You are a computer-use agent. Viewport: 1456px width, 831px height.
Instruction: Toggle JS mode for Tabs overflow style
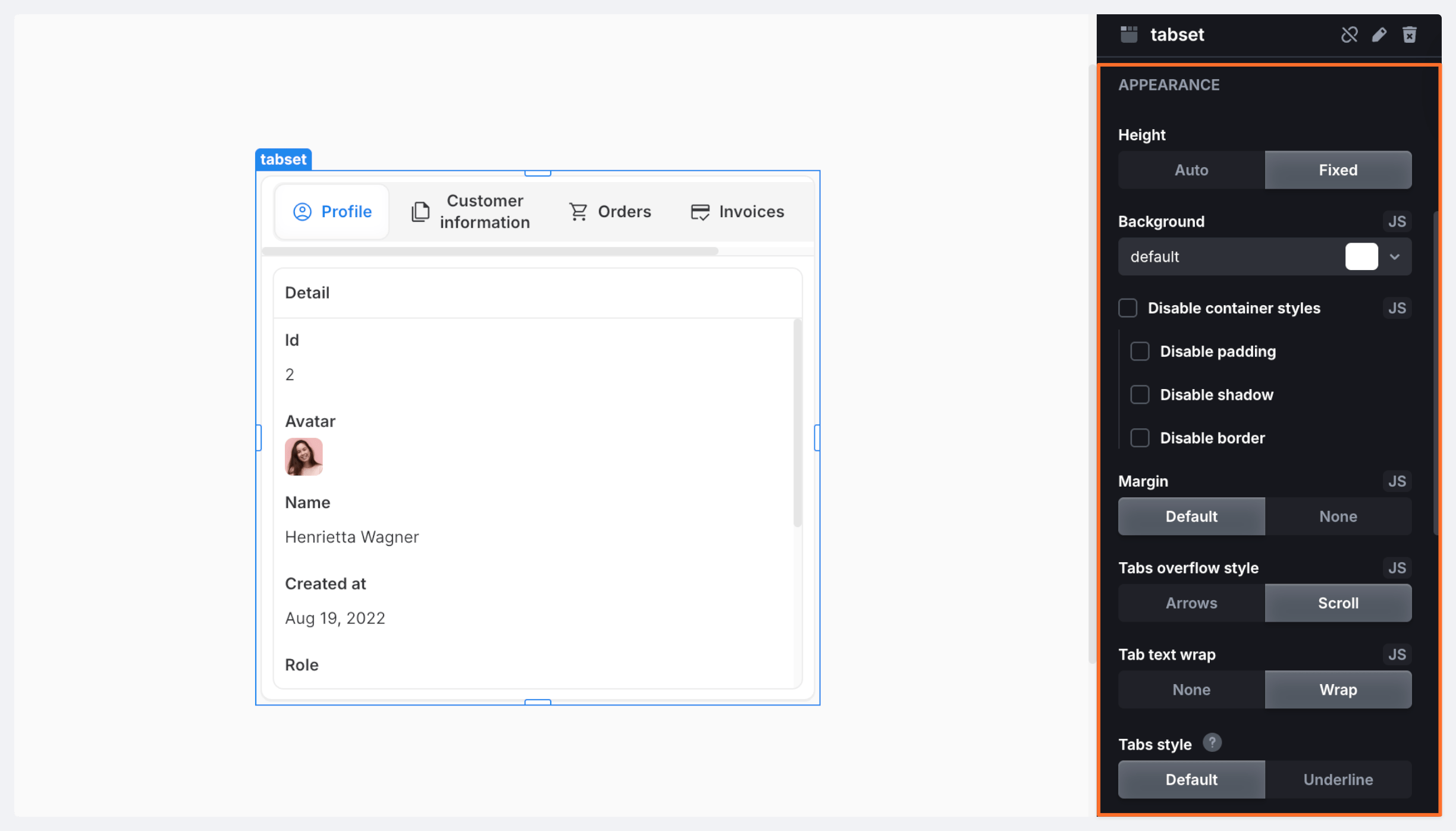[1397, 568]
